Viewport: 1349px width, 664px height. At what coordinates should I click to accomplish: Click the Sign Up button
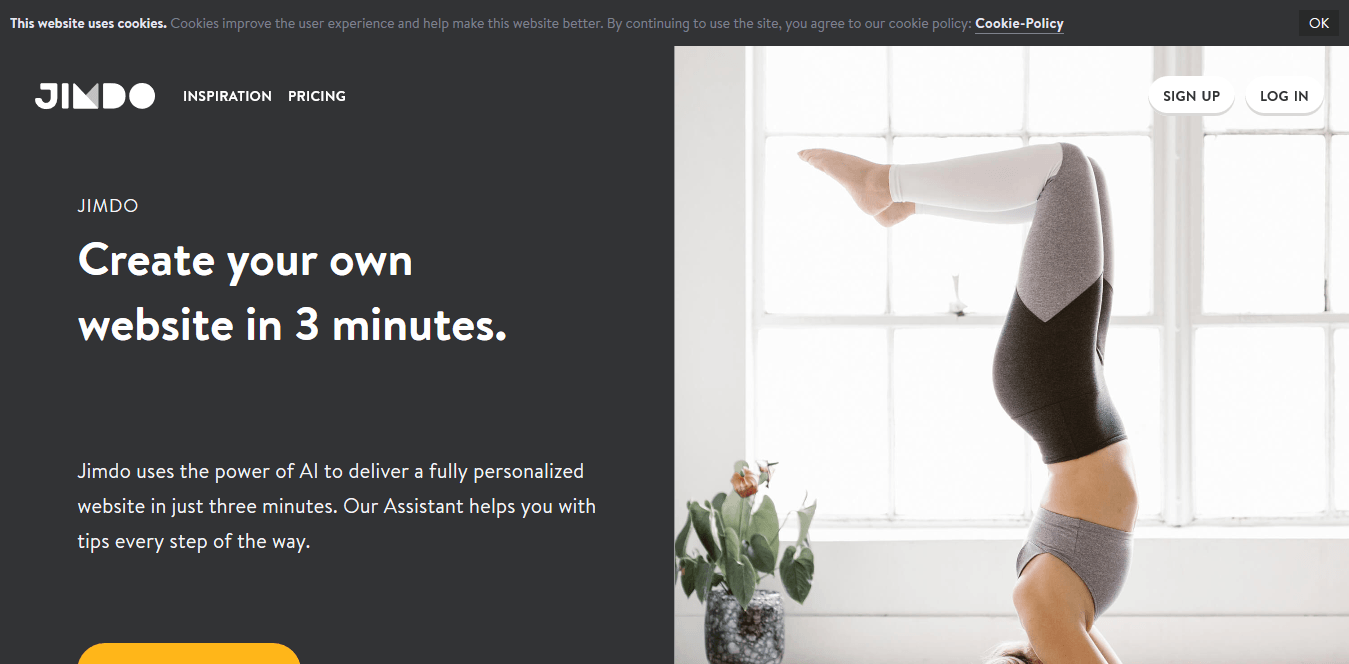tap(1191, 96)
